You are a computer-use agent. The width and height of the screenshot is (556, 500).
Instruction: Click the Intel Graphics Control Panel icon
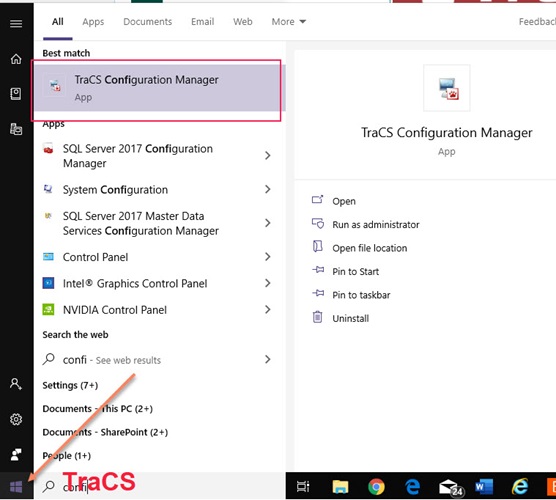(x=48, y=283)
